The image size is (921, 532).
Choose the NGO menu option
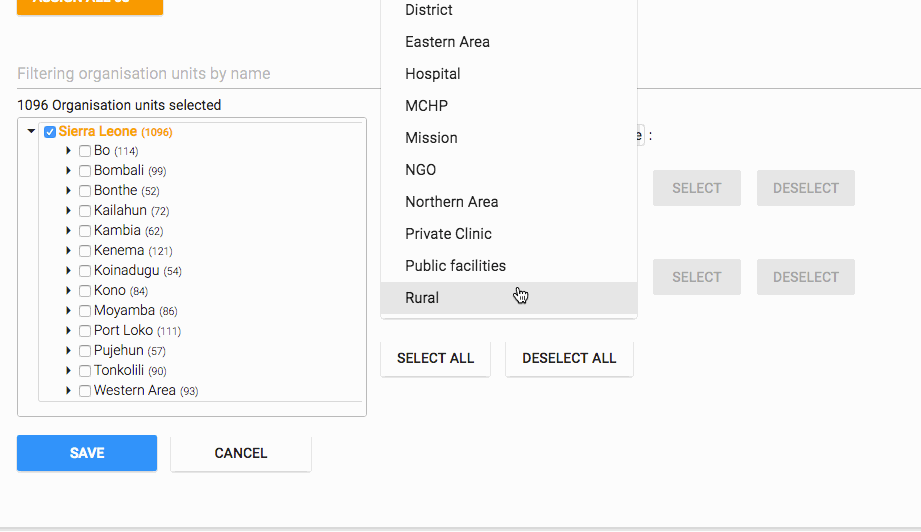(420, 170)
